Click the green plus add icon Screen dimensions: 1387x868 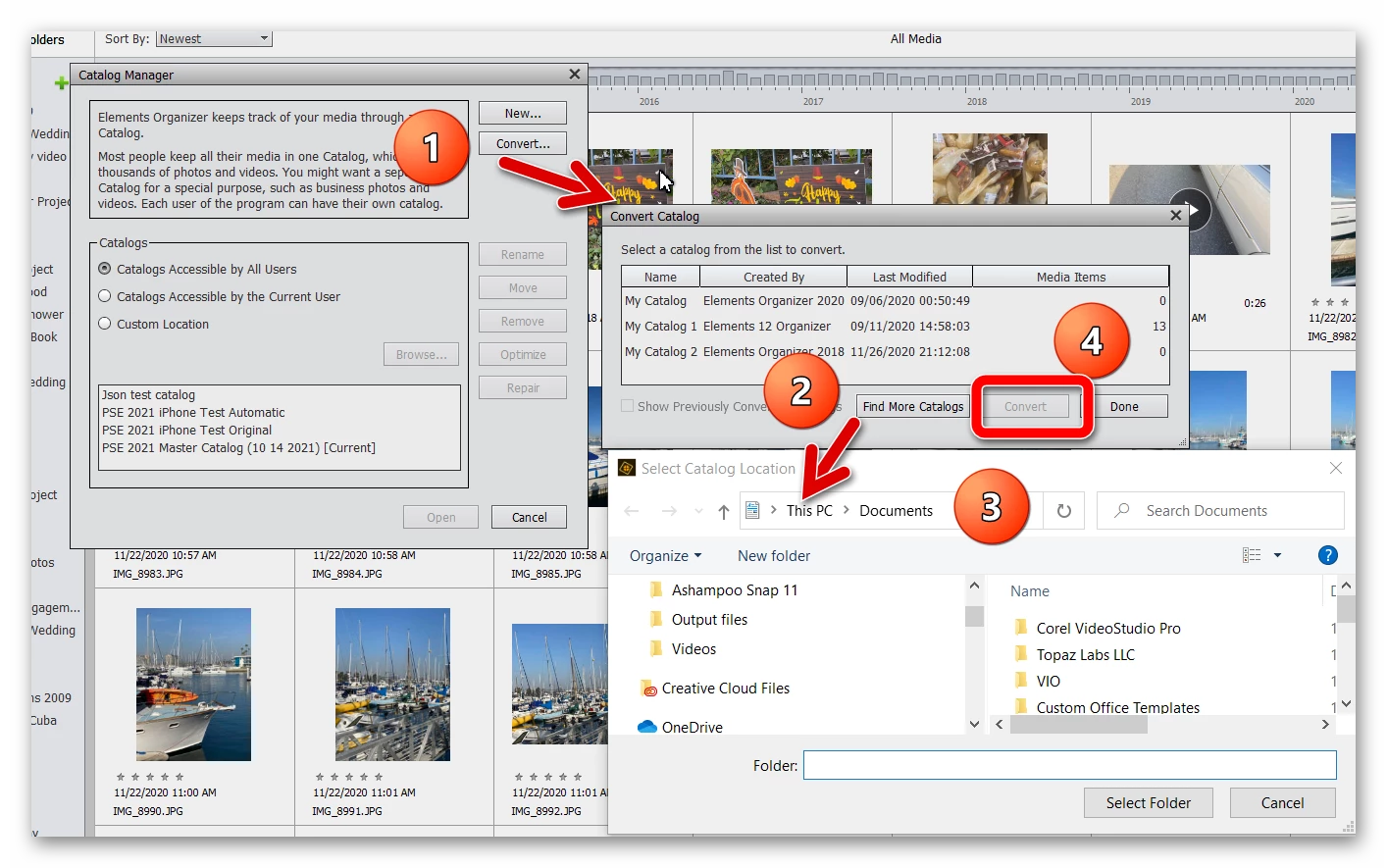point(61,83)
